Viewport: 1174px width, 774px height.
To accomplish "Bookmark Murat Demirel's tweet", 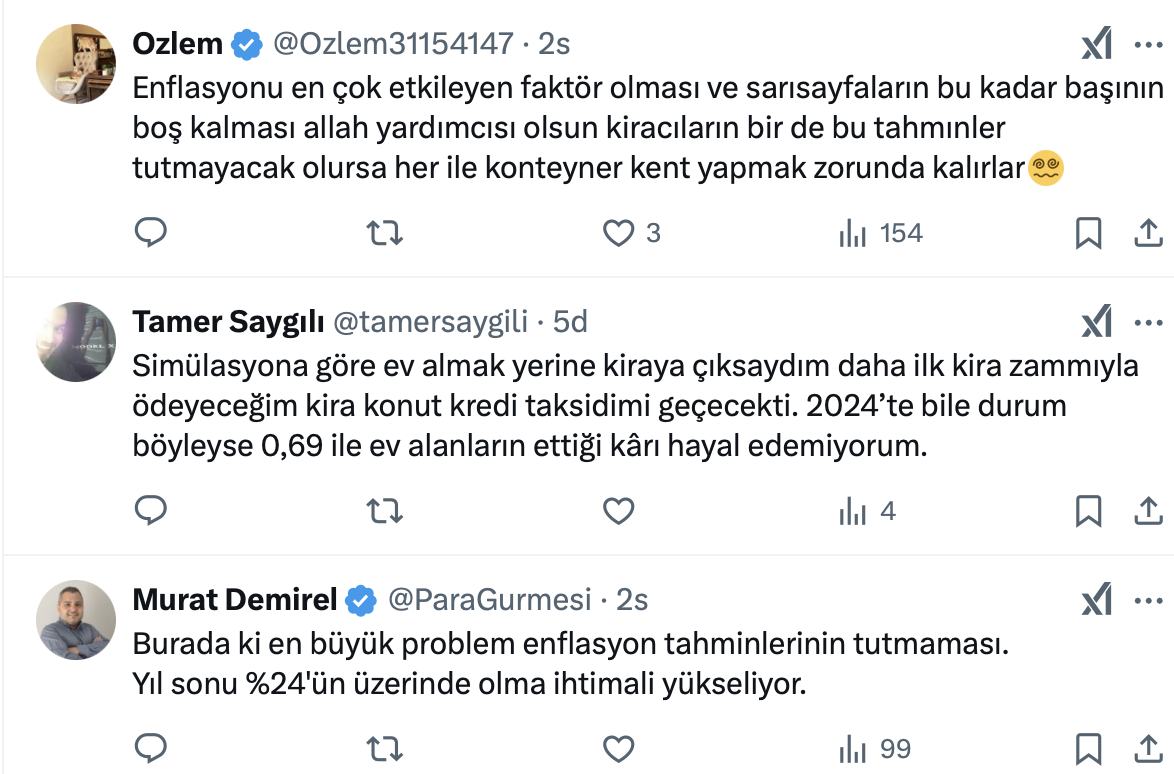I will 1088,748.
